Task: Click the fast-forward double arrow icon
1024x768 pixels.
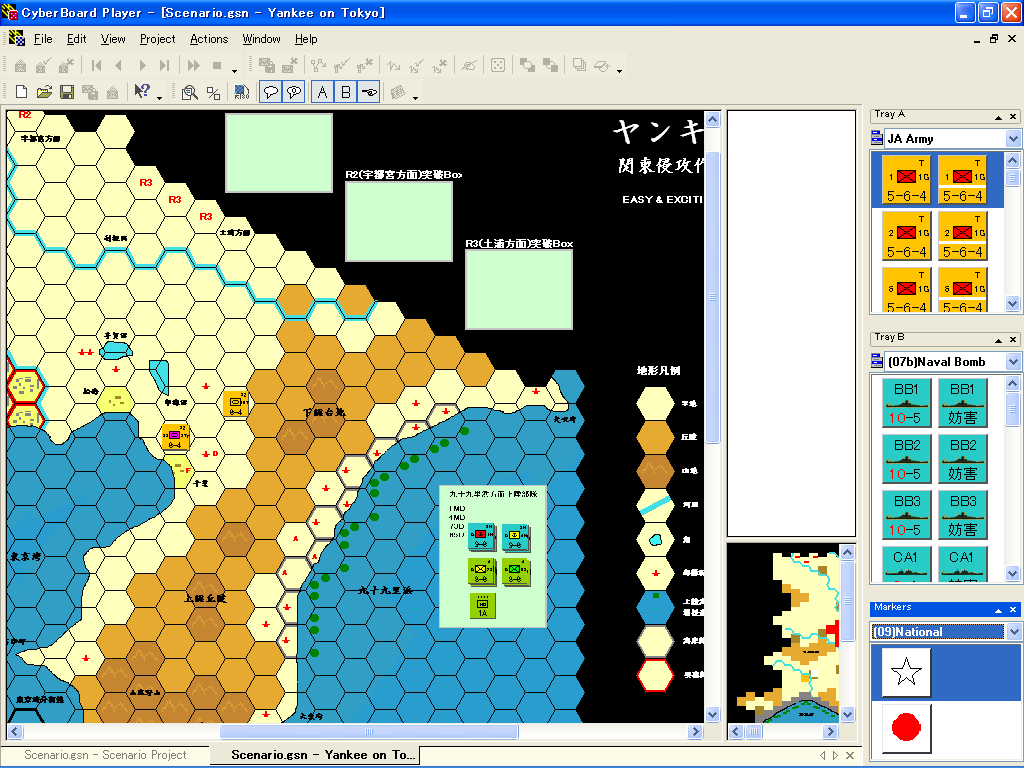Action: point(193,65)
